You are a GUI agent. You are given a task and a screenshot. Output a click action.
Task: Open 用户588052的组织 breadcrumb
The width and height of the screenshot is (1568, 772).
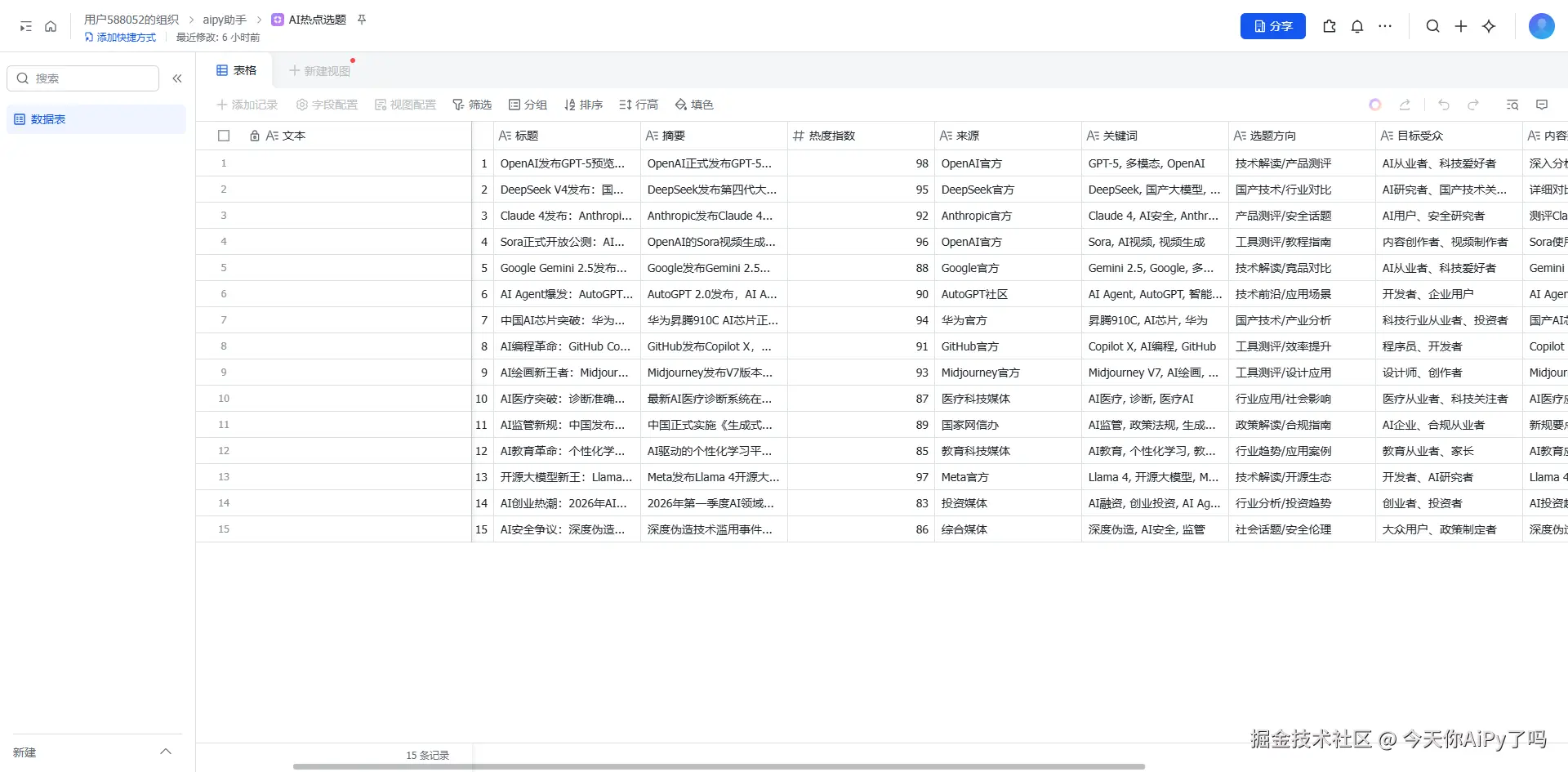[x=131, y=20]
